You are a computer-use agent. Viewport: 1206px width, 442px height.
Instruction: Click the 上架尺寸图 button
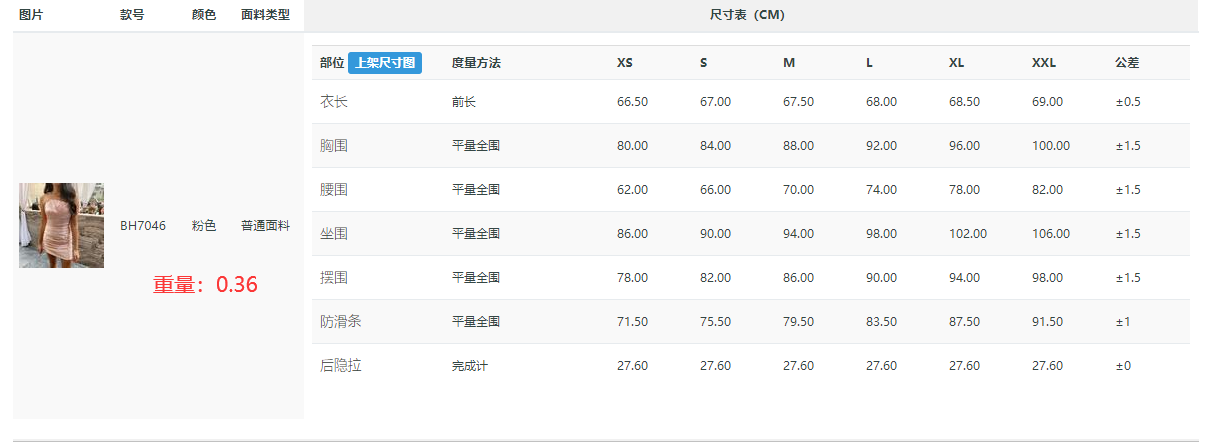point(385,63)
